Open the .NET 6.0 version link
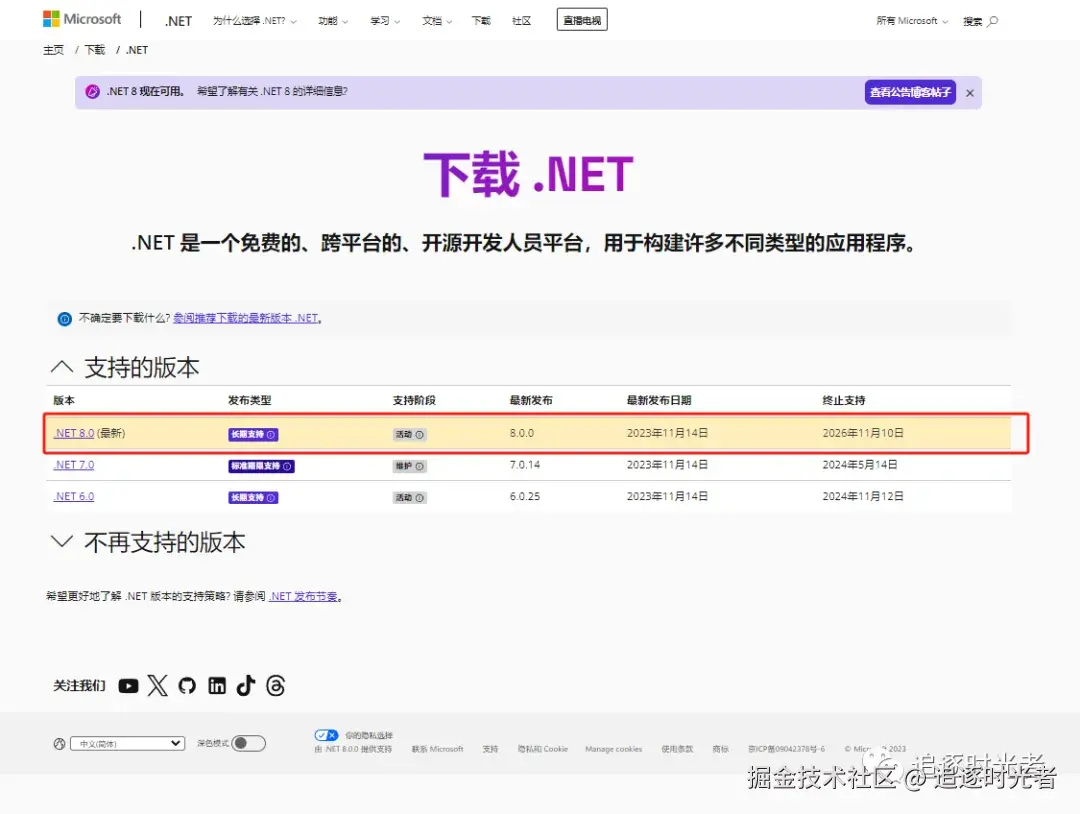1080x814 pixels. pos(74,497)
